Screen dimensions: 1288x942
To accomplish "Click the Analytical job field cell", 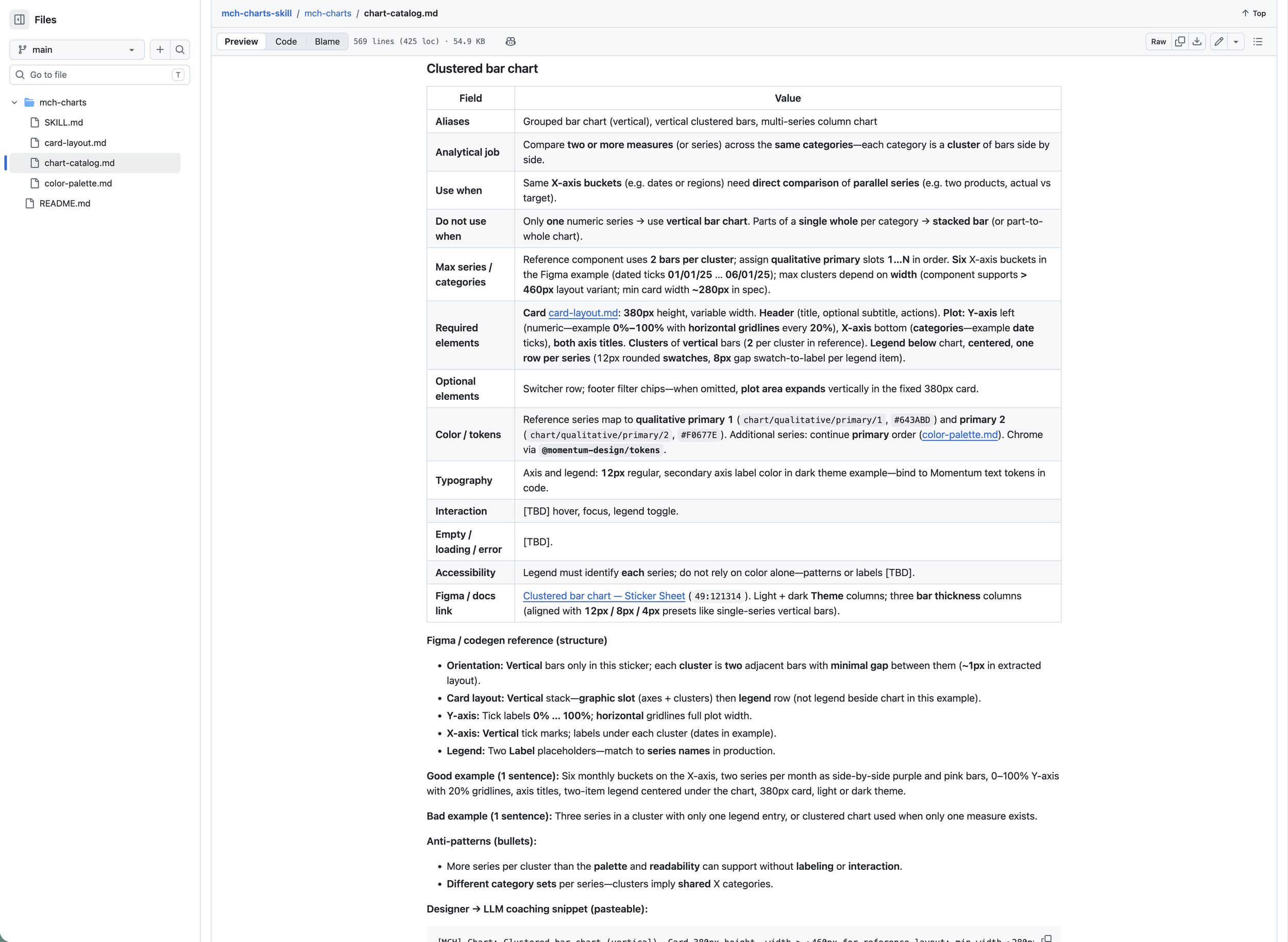I will 470,152.
